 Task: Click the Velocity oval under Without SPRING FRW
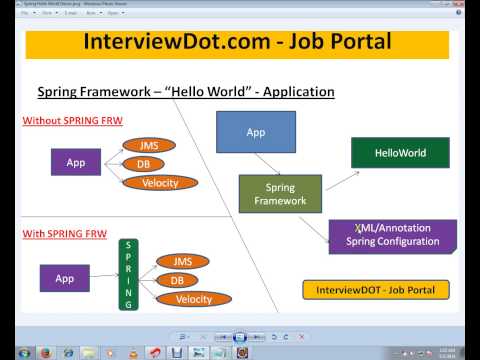(x=160, y=183)
